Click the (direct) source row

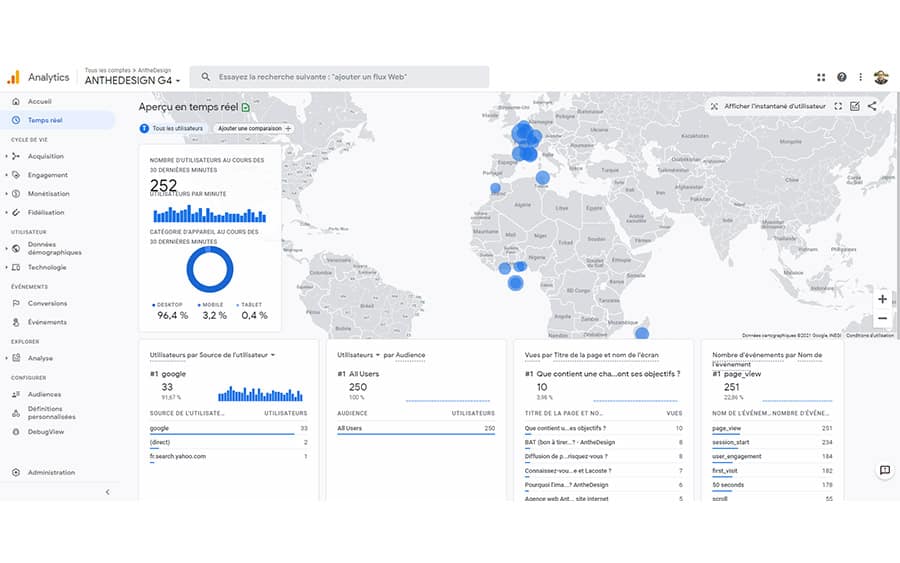tap(228, 442)
